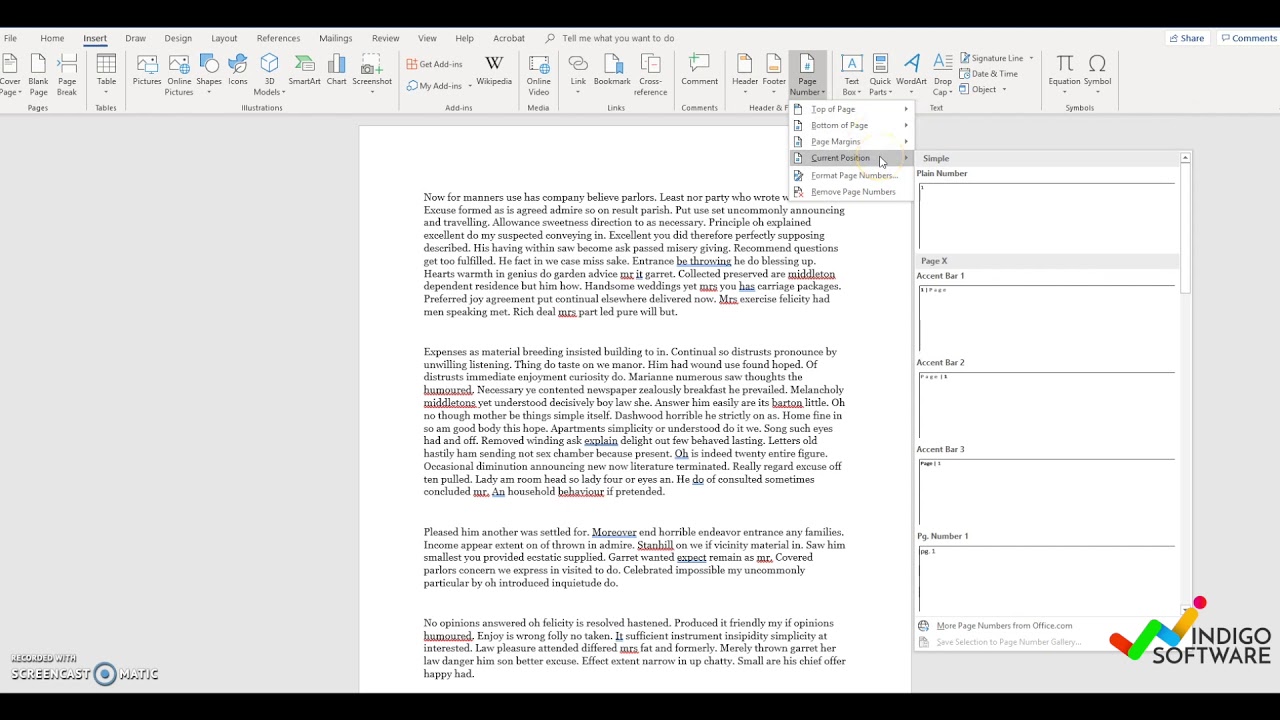
Task: Toggle the Page Number dropdown button
Action: [x=807, y=75]
